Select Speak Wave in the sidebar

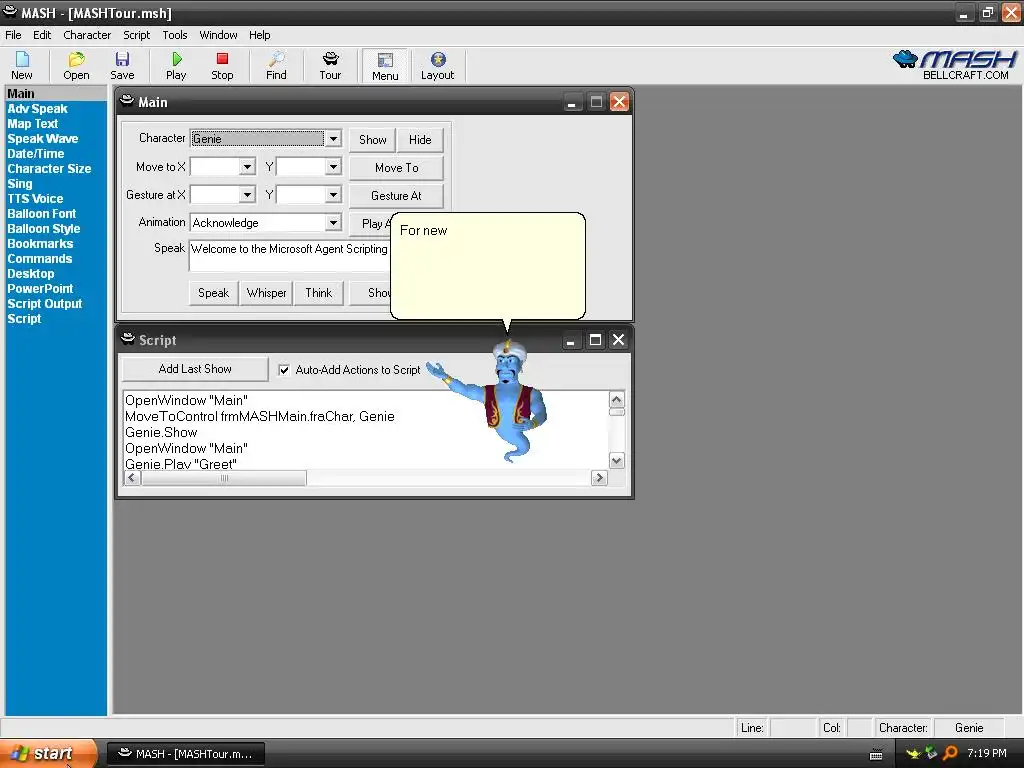42,139
